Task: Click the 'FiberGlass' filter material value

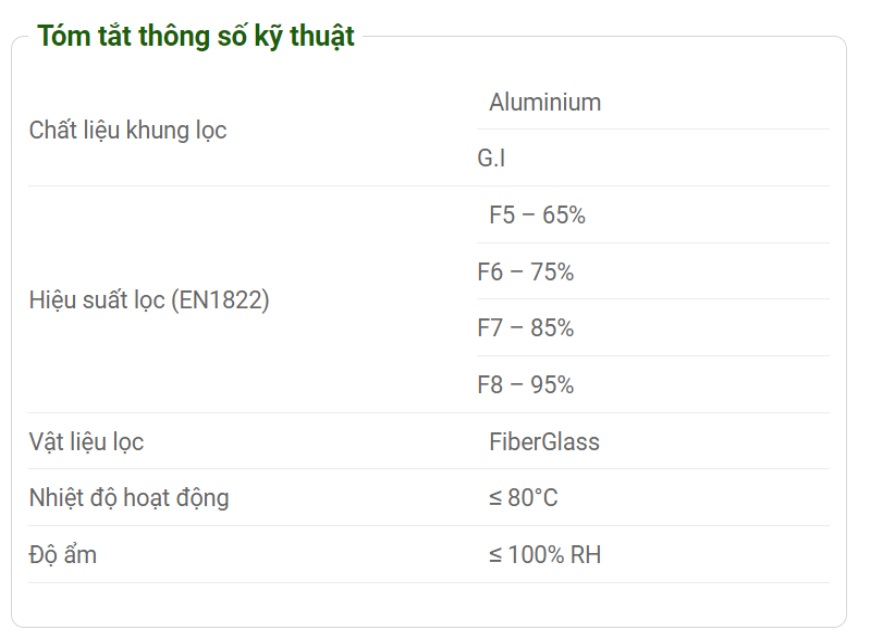Action: coord(544,442)
